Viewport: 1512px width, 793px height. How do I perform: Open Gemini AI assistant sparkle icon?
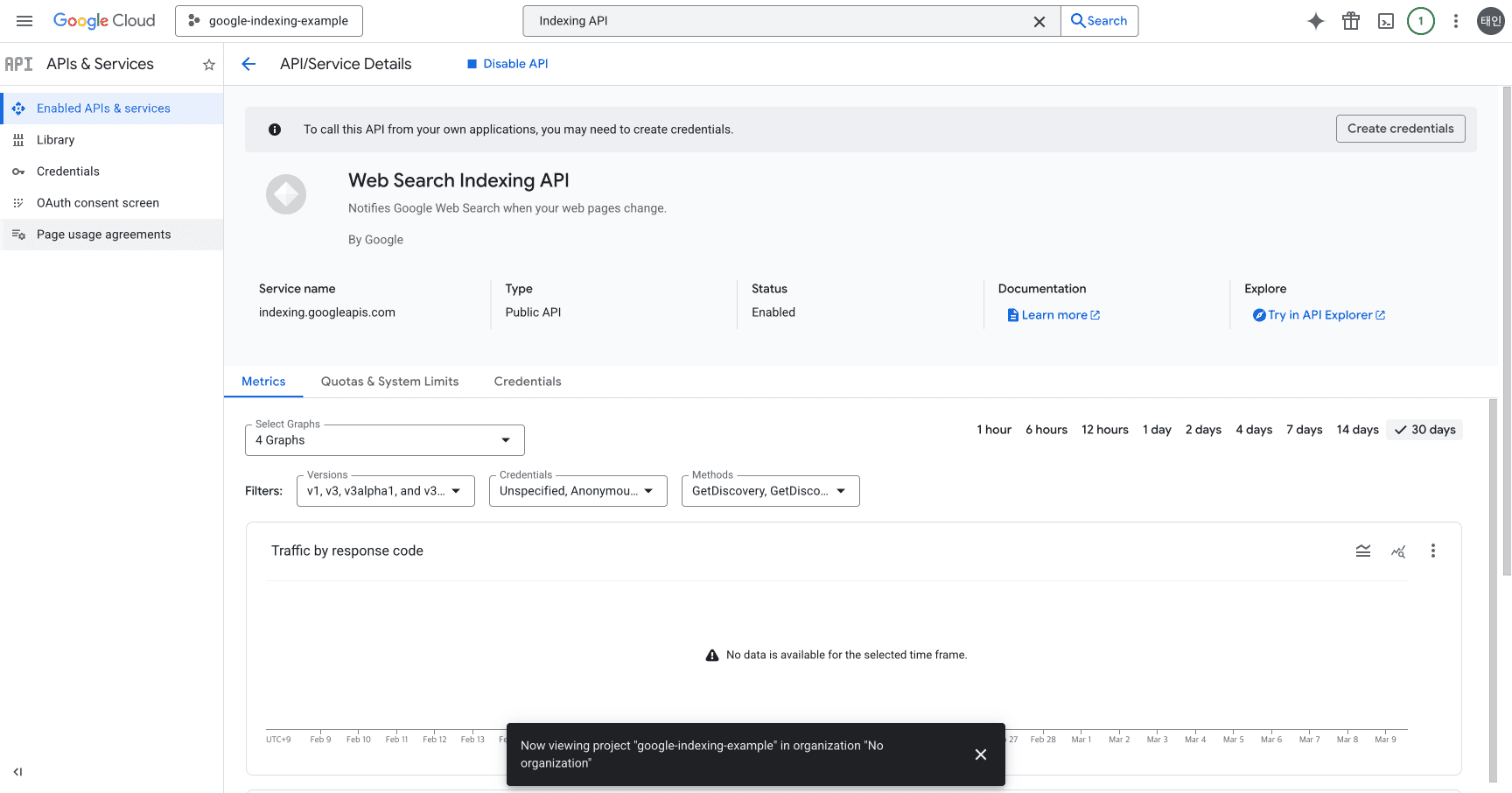tap(1316, 21)
